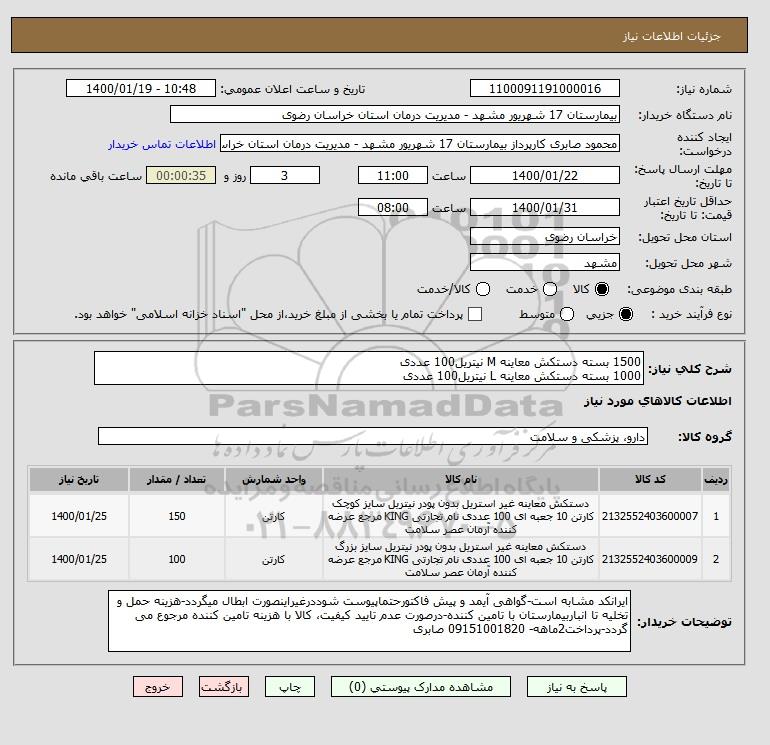
Task: Click the مشاهده مدارک پیوستی button
Action: pyautogui.click(x=421, y=687)
